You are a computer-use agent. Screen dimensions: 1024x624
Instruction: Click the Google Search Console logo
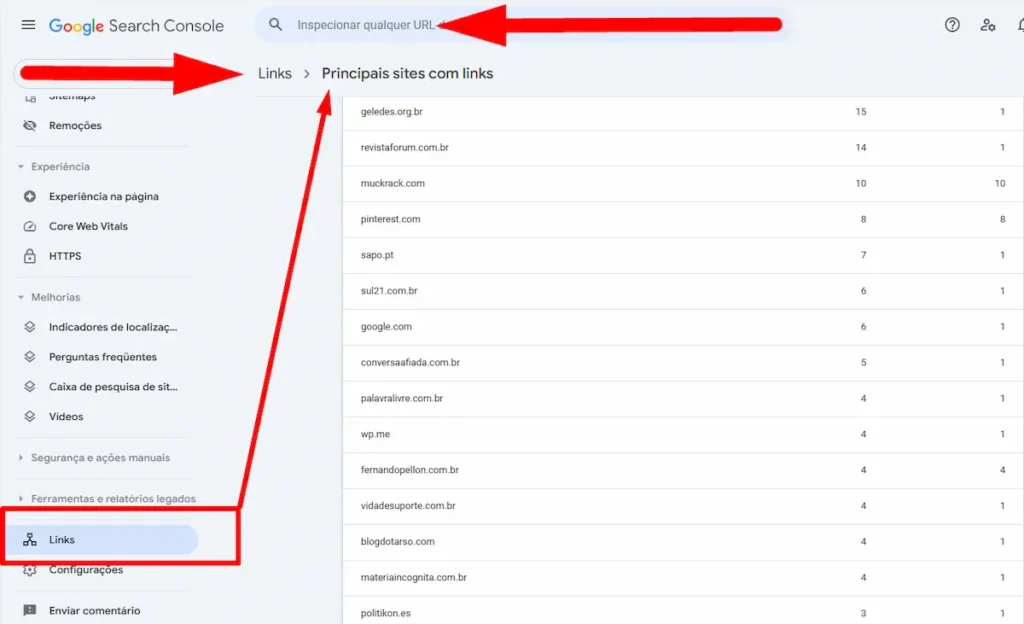(x=136, y=25)
